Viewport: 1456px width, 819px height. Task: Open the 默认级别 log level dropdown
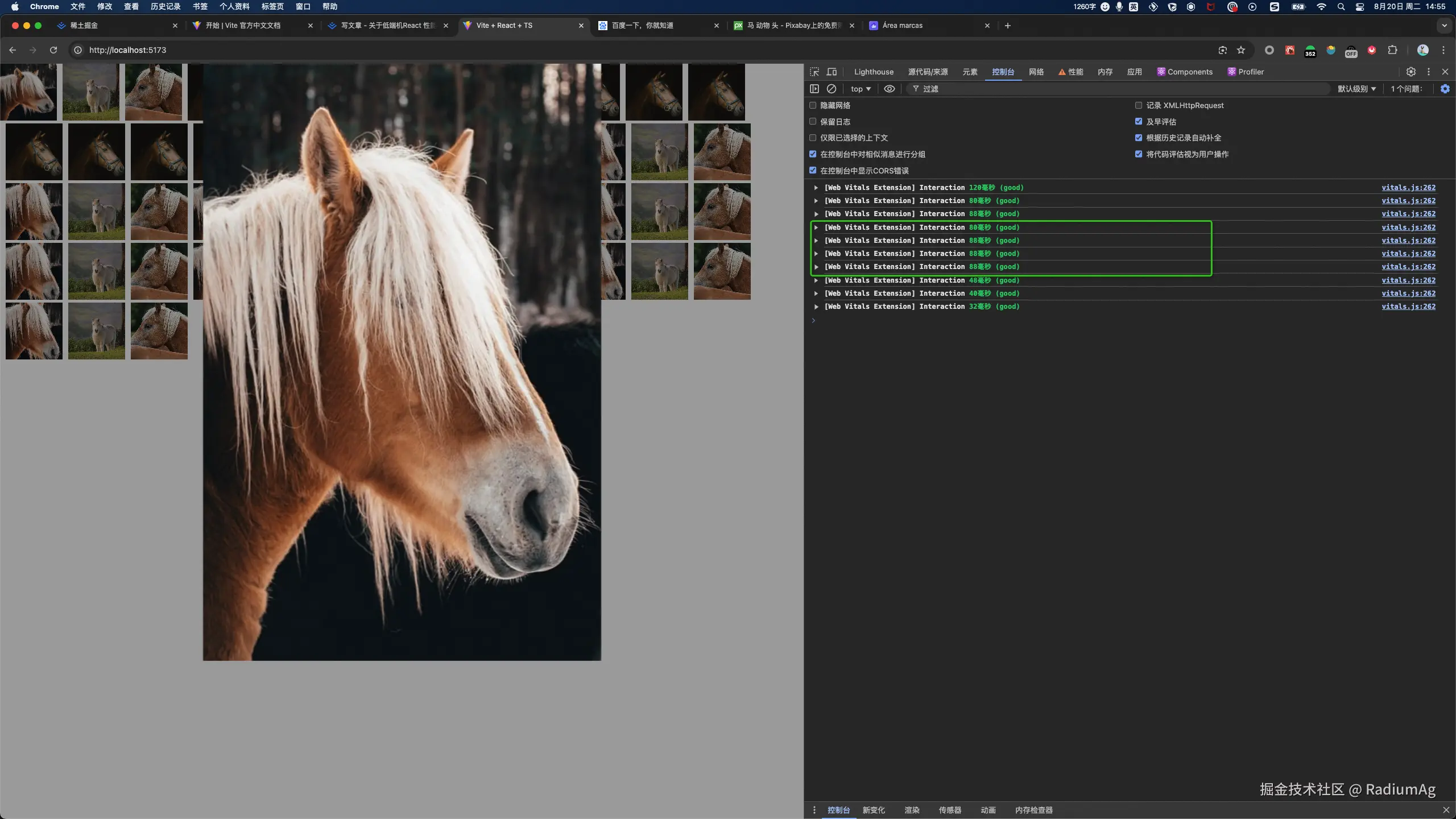click(x=1356, y=89)
